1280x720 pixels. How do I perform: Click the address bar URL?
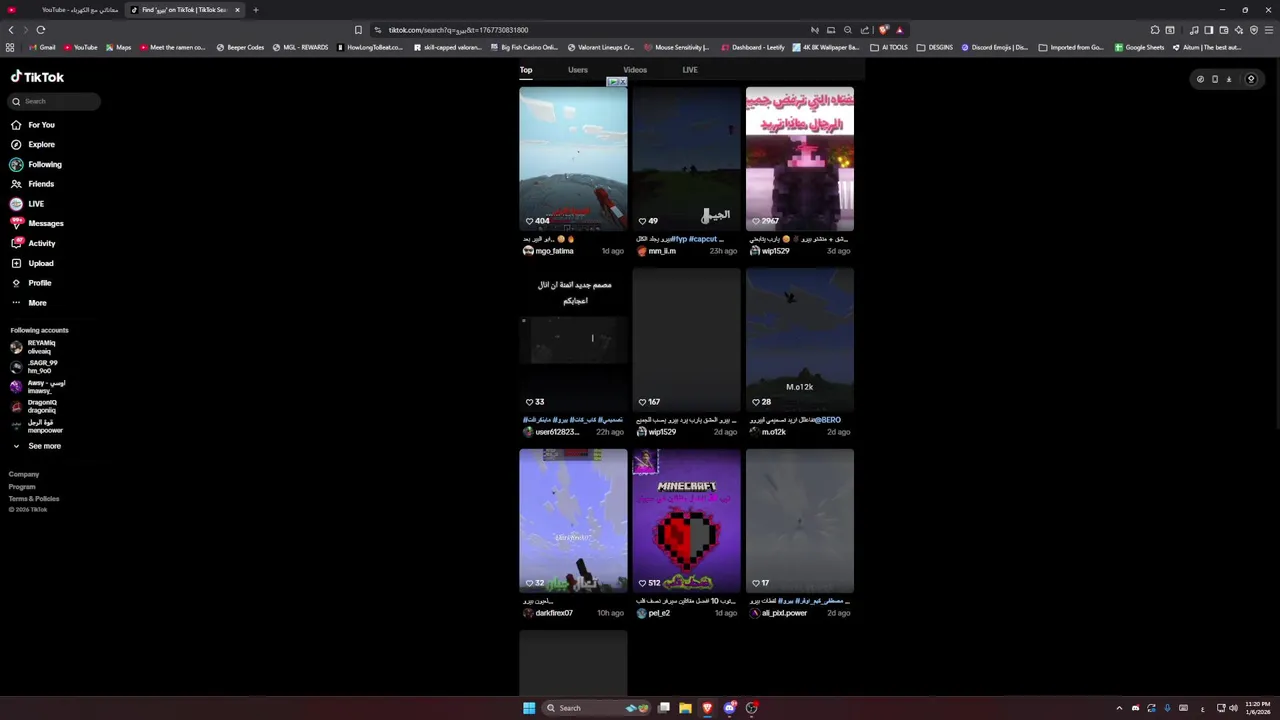point(458,30)
